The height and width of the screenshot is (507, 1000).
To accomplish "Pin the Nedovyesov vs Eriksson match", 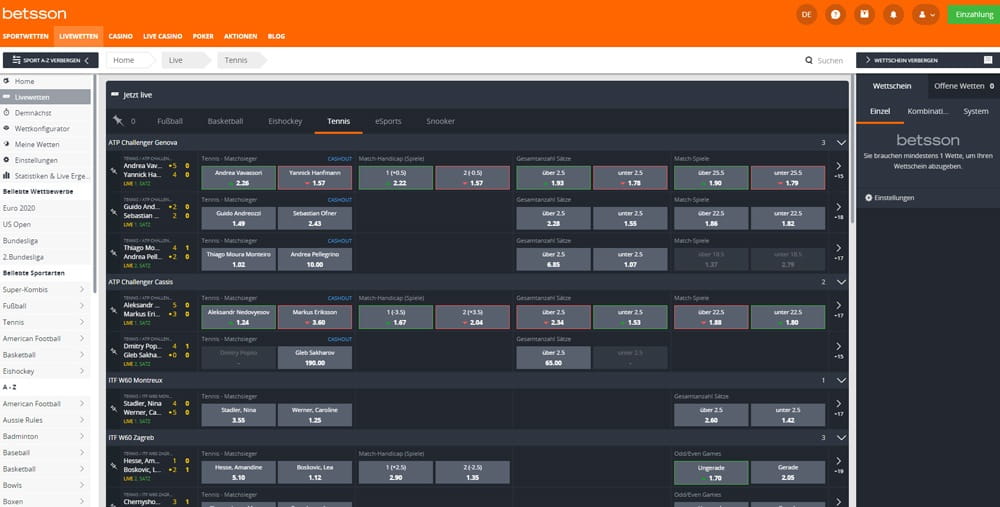I will [x=114, y=311].
